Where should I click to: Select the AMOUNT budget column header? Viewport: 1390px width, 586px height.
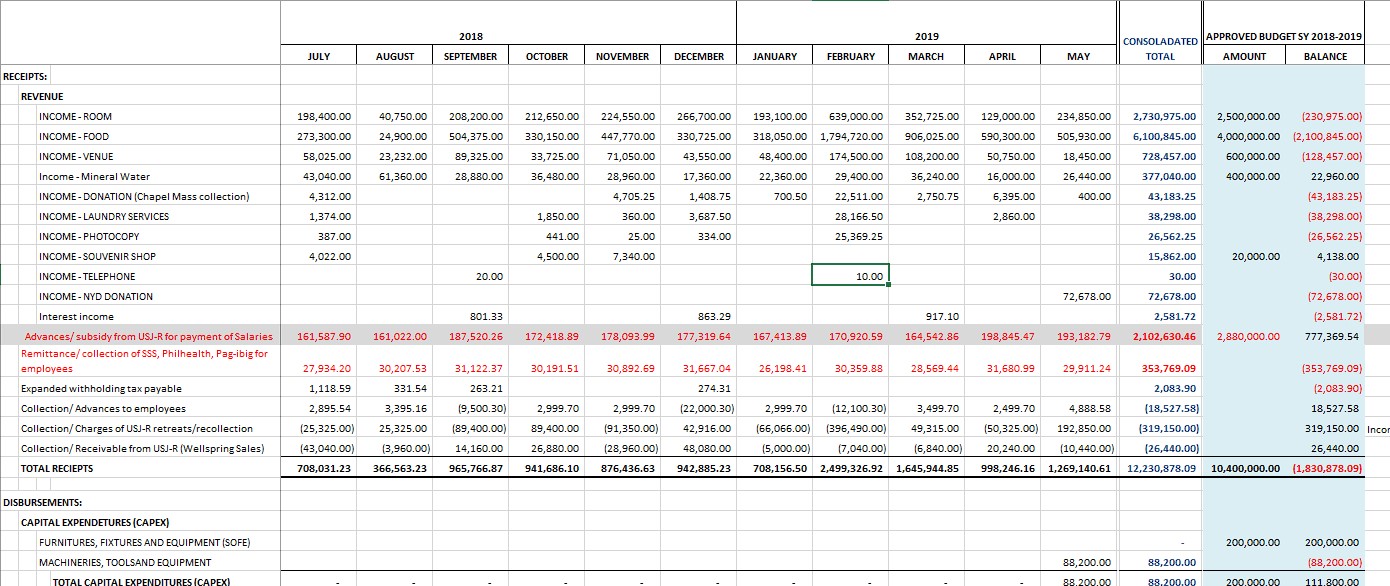coord(1244,57)
